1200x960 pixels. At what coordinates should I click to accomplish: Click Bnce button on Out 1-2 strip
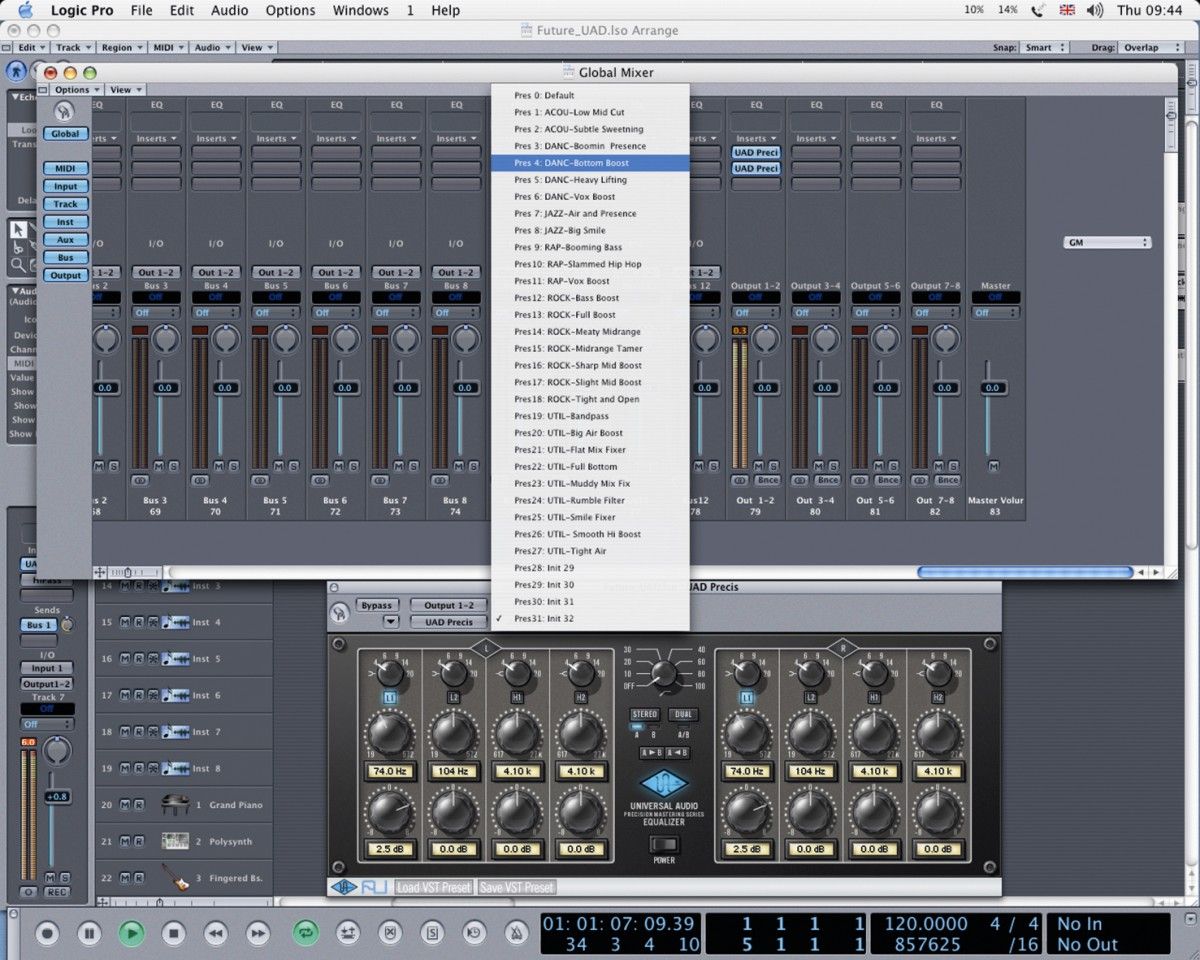[768, 481]
